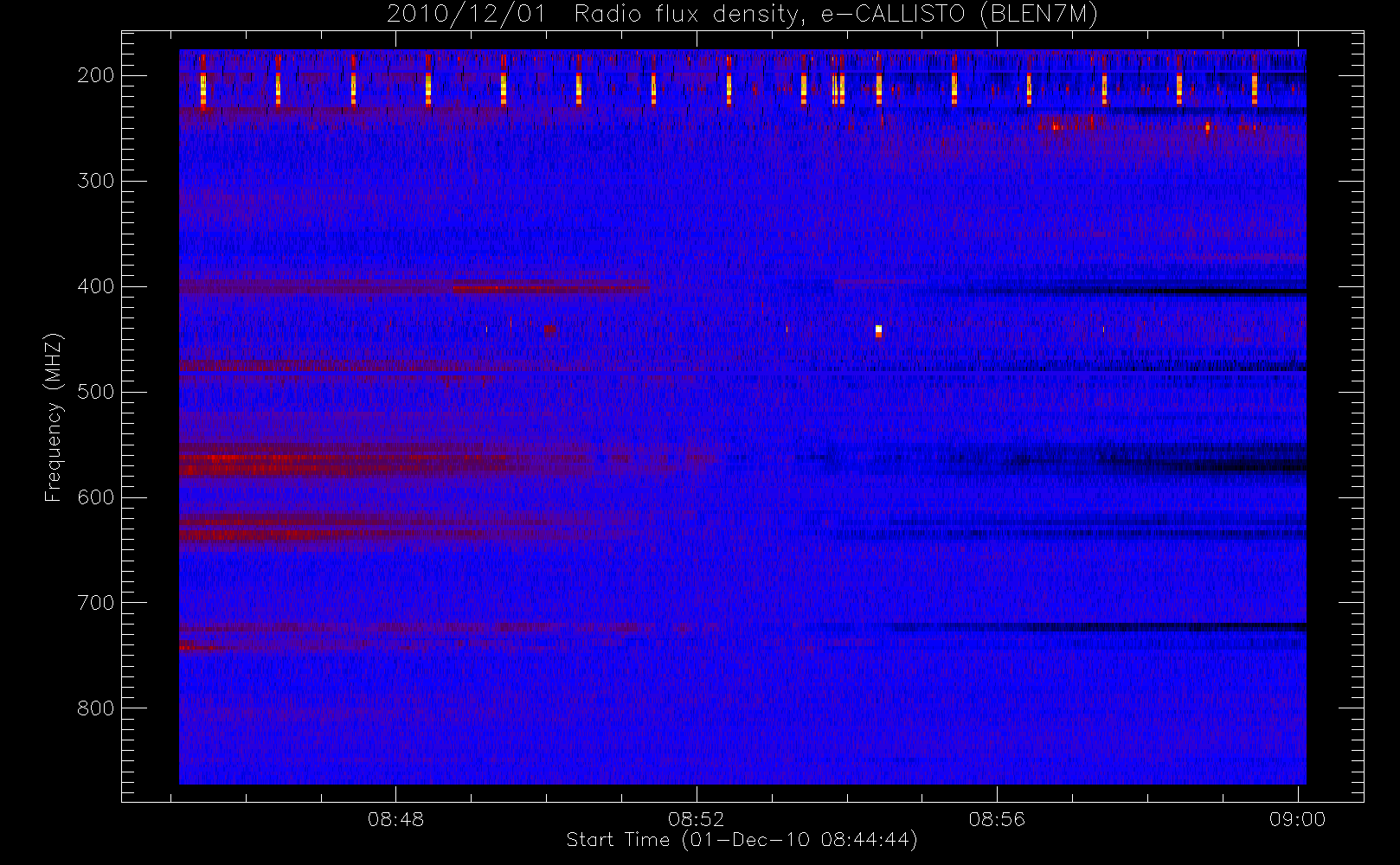The width and height of the screenshot is (1400, 865).
Task: Click the 300 frequency tick label
Action: point(96,181)
